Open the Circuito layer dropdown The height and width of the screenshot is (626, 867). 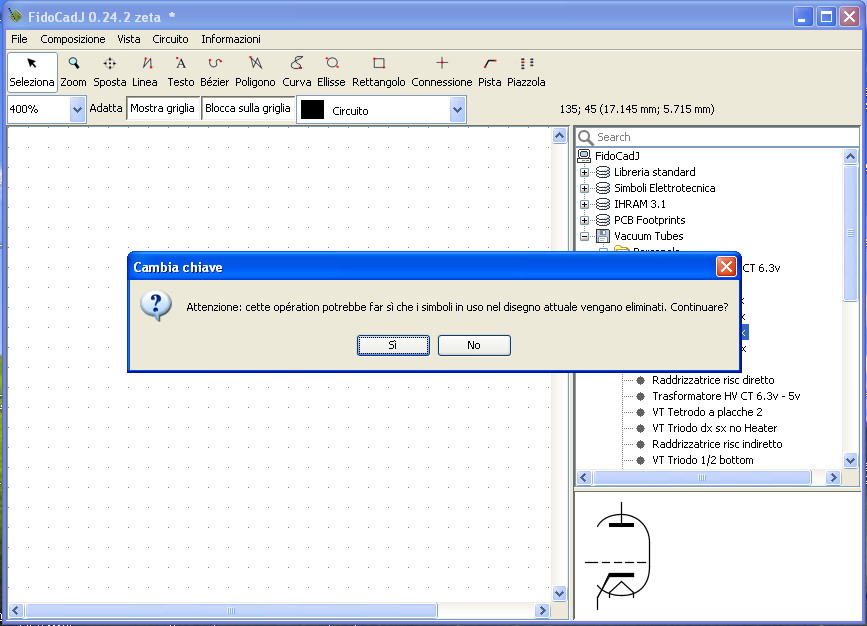tap(457, 110)
